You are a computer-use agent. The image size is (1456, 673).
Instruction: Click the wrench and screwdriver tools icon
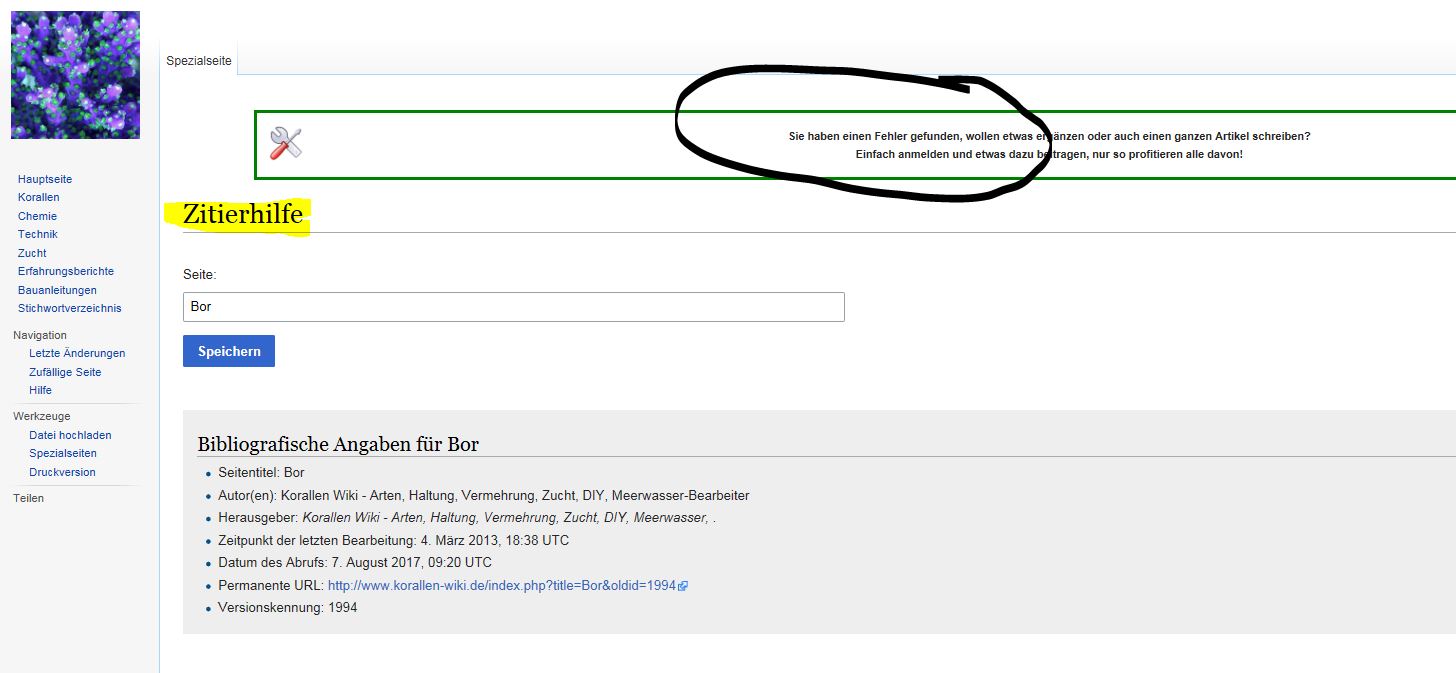[x=286, y=143]
